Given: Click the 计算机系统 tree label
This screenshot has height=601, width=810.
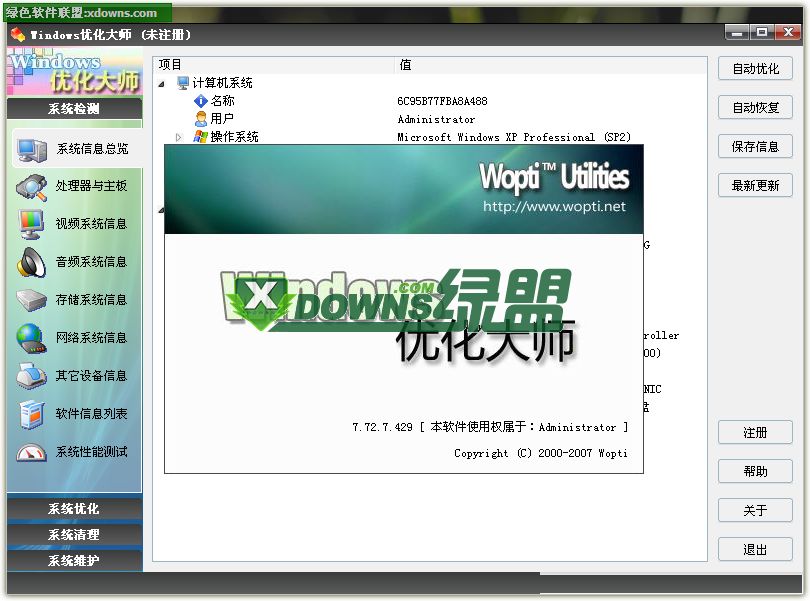Looking at the screenshot, I should click(x=223, y=83).
